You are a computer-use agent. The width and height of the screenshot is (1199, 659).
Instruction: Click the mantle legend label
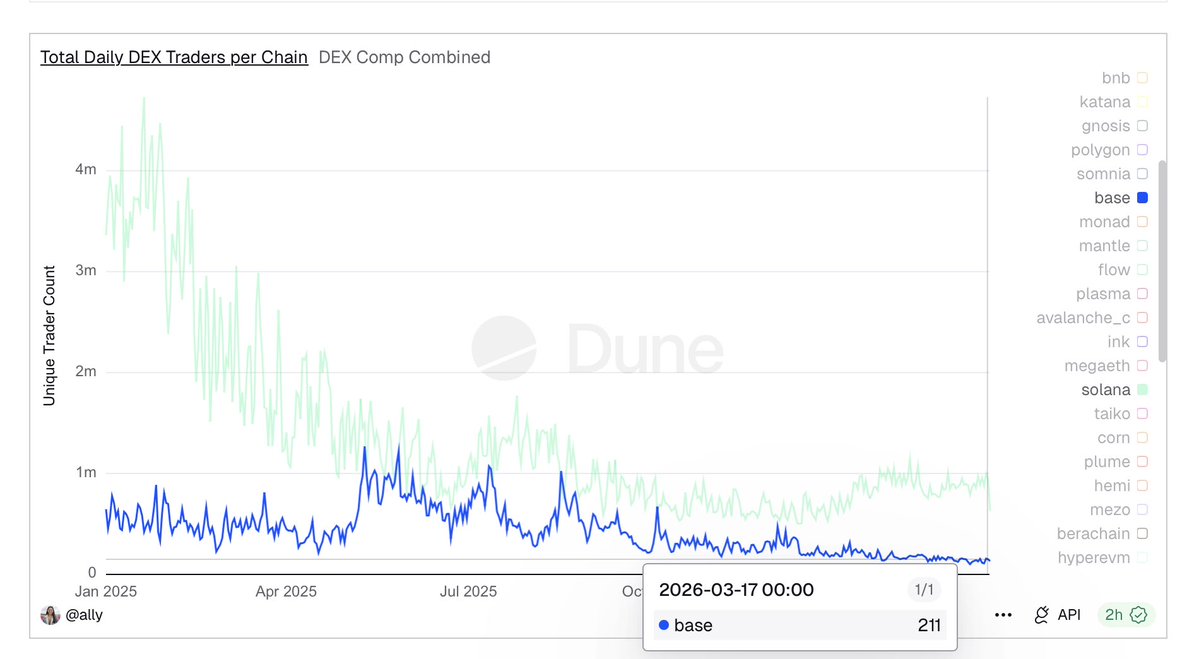pyautogui.click(x=1104, y=245)
